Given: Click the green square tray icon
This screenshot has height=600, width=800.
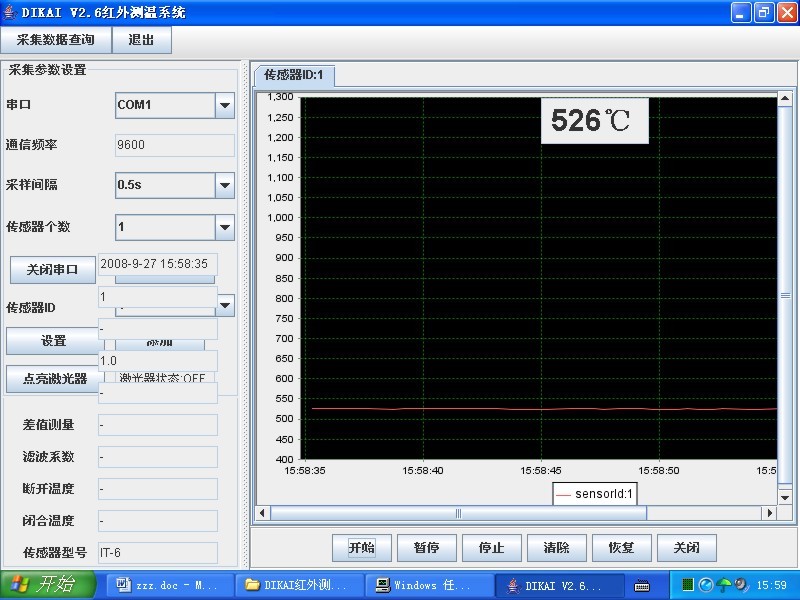Looking at the screenshot, I should point(687,584).
